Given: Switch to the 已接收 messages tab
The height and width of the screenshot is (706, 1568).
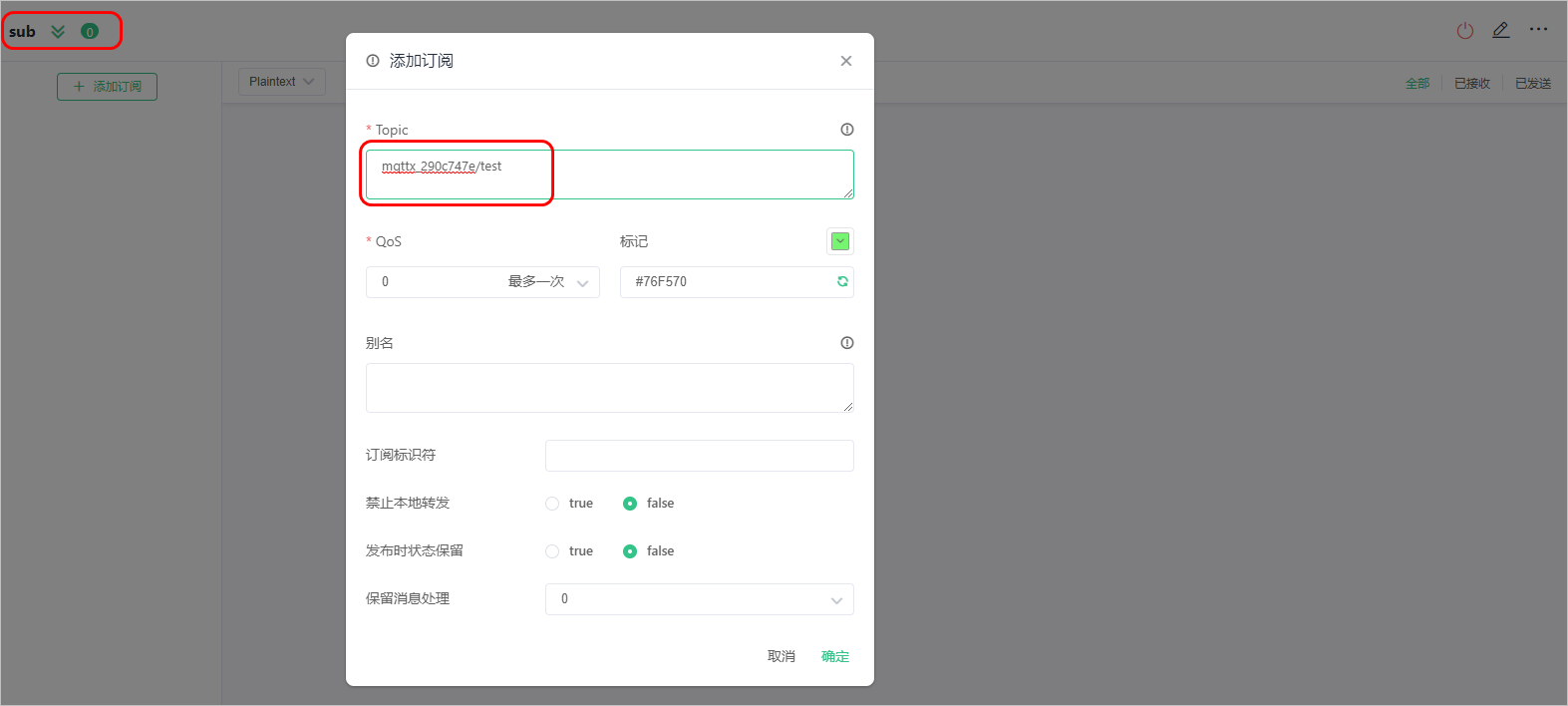Looking at the screenshot, I should (x=1472, y=84).
